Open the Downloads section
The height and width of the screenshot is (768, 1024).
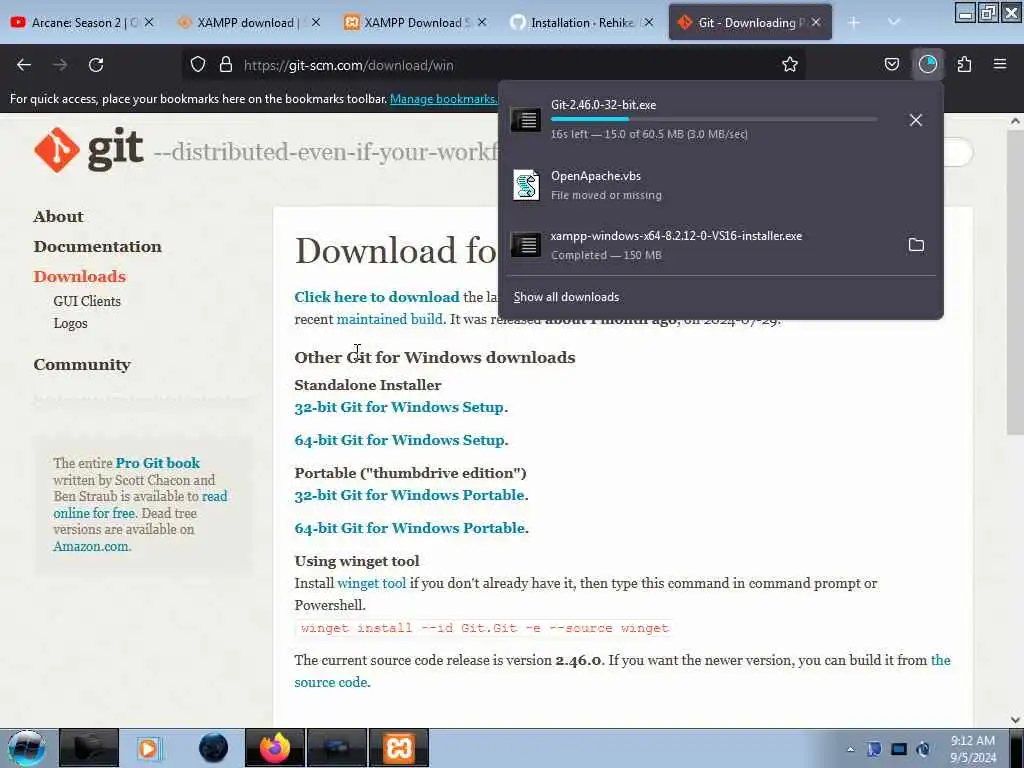coord(80,276)
